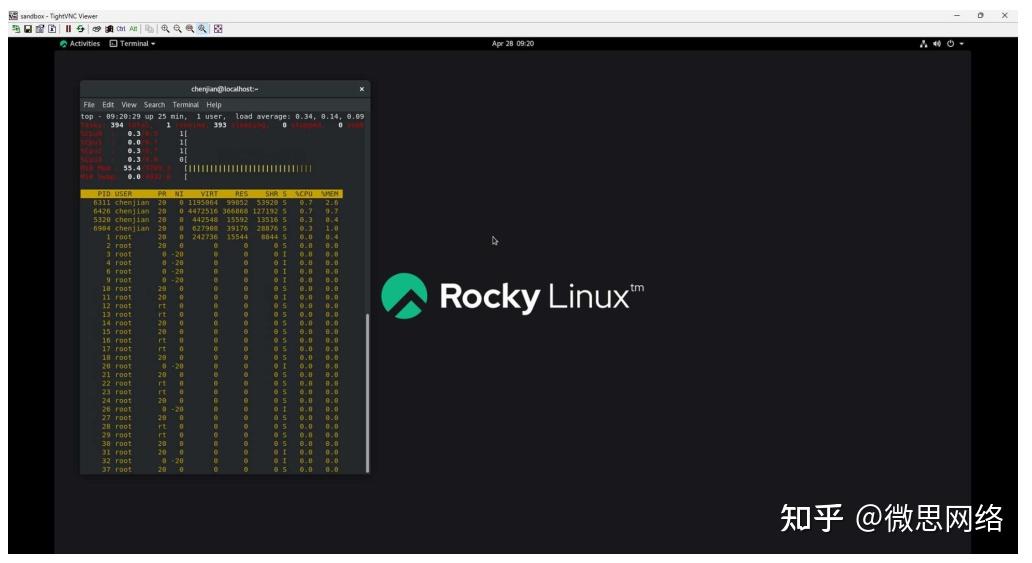
Task: Click the top row with PID 6426
Action: click(211, 211)
